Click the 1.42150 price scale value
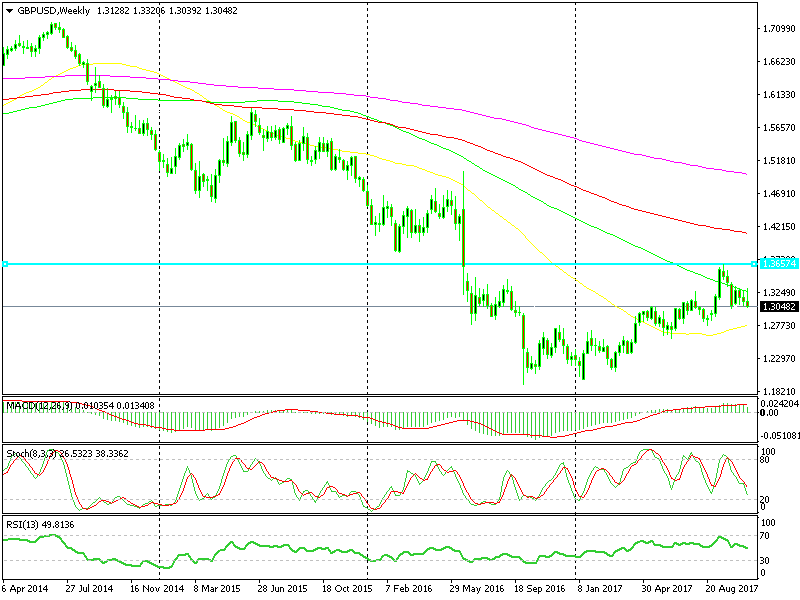This screenshot has height=600, width=800. 779,227
